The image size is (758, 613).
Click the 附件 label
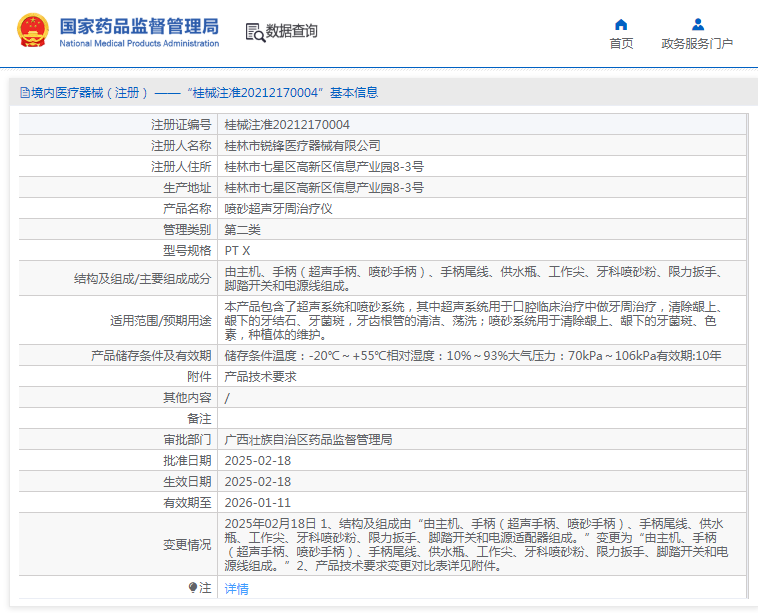(199, 377)
